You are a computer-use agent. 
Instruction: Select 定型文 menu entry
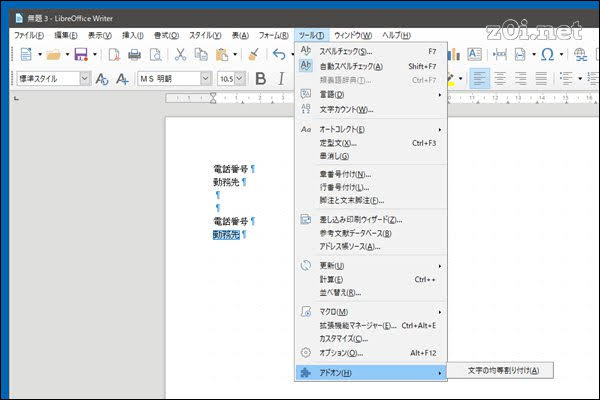[370, 143]
